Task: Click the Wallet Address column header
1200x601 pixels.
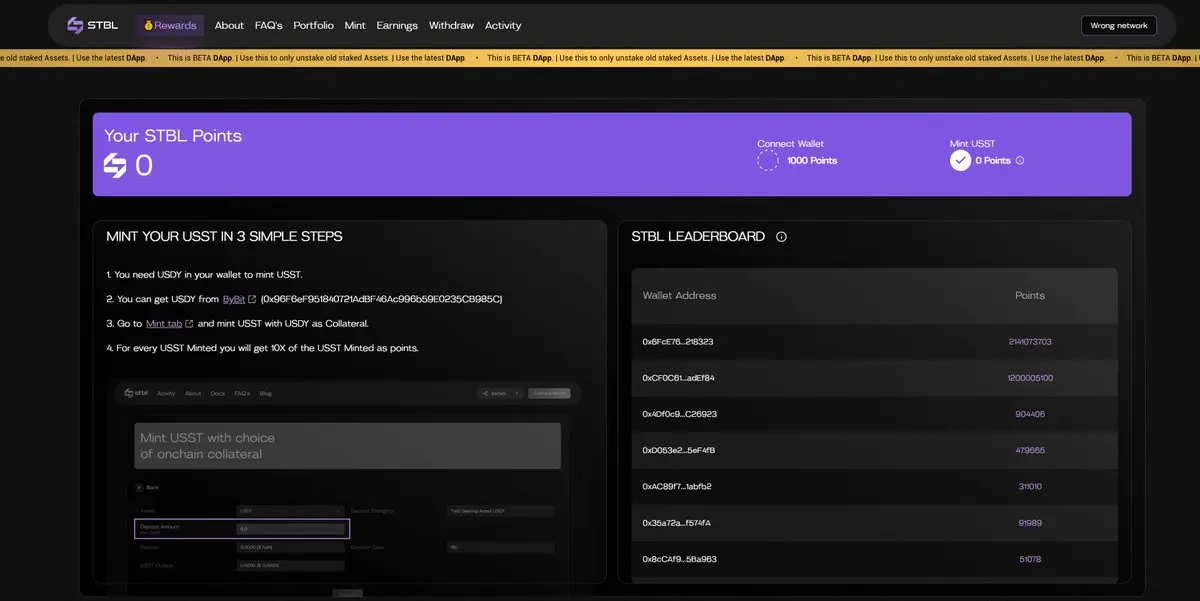Action: pos(680,296)
